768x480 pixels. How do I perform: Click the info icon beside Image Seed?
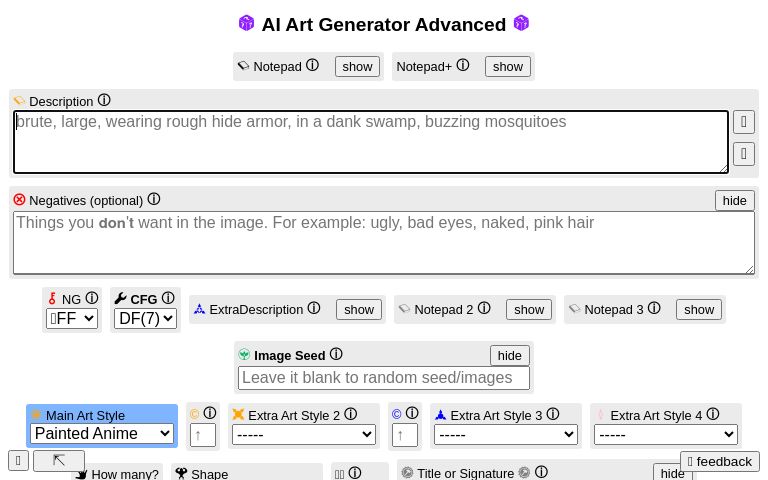click(336, 355)
